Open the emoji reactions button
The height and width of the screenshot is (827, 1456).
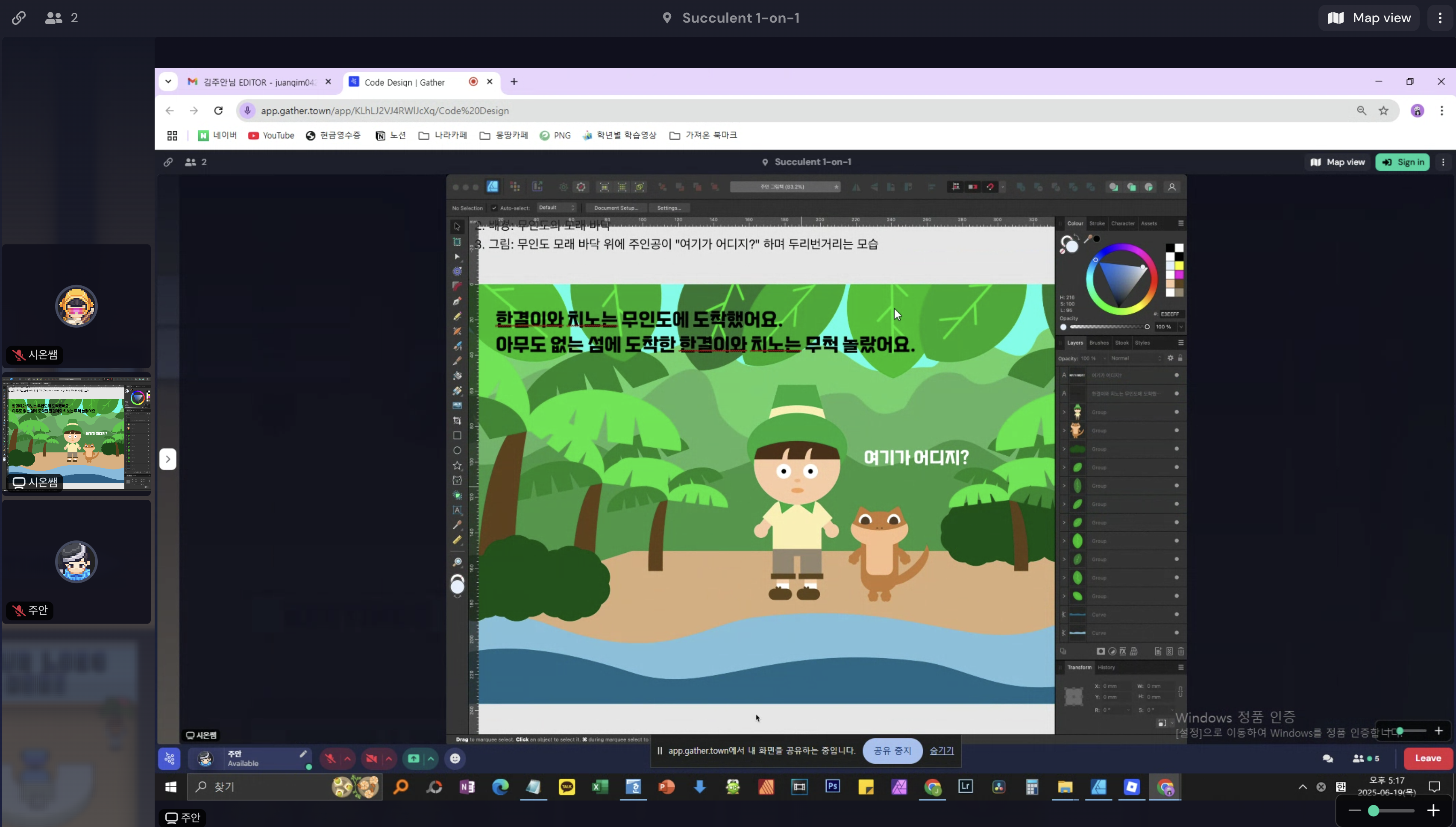pos(455,759)
